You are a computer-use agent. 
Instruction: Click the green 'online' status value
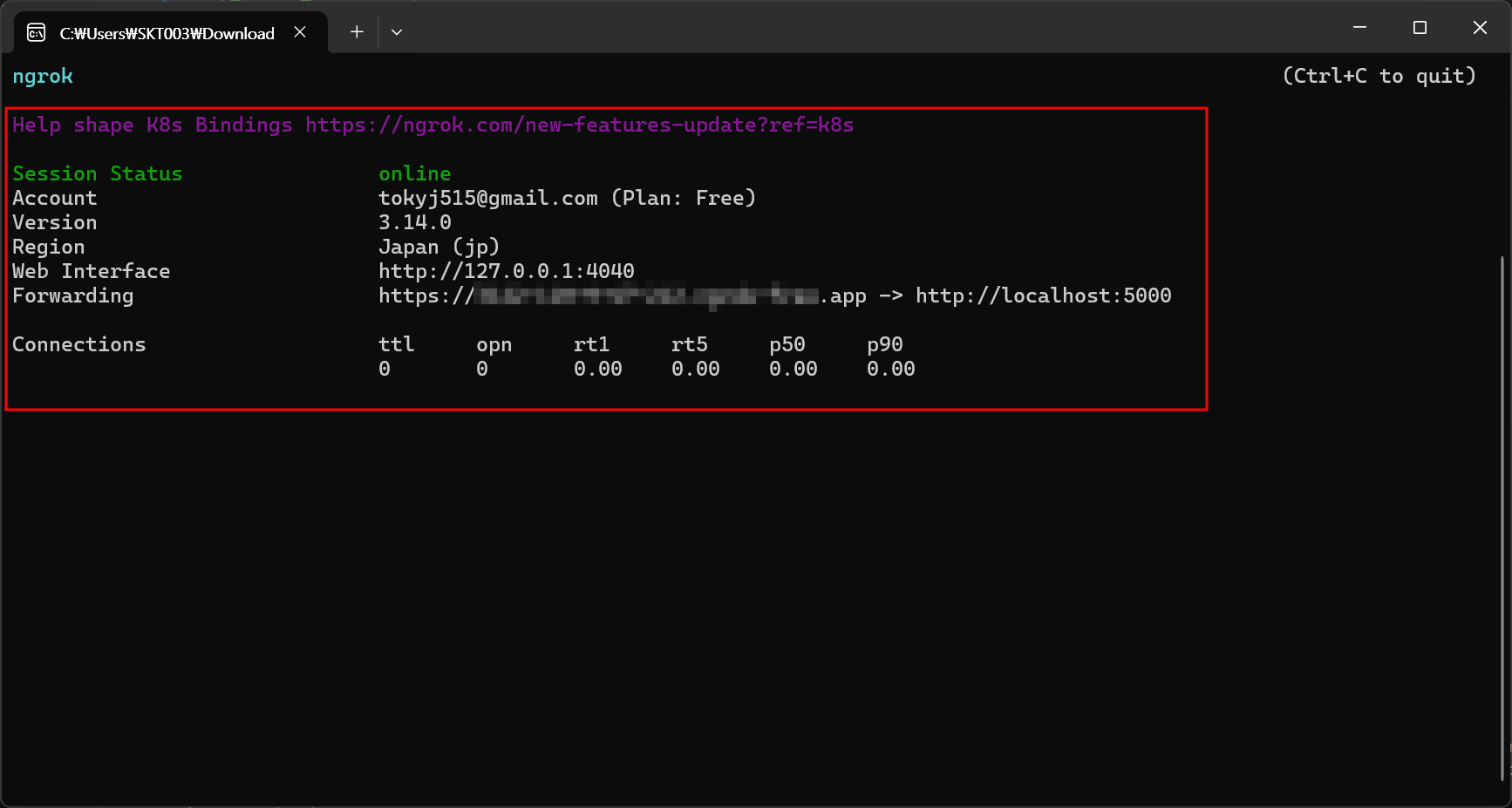click(x=415, y=173)
